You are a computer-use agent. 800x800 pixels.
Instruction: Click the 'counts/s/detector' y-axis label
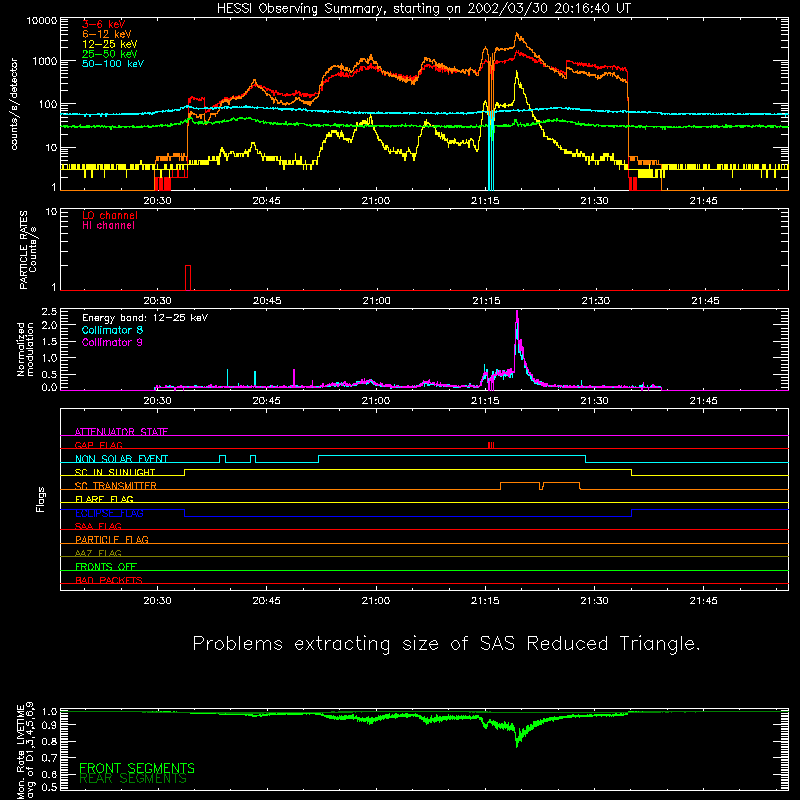point(14,104)
